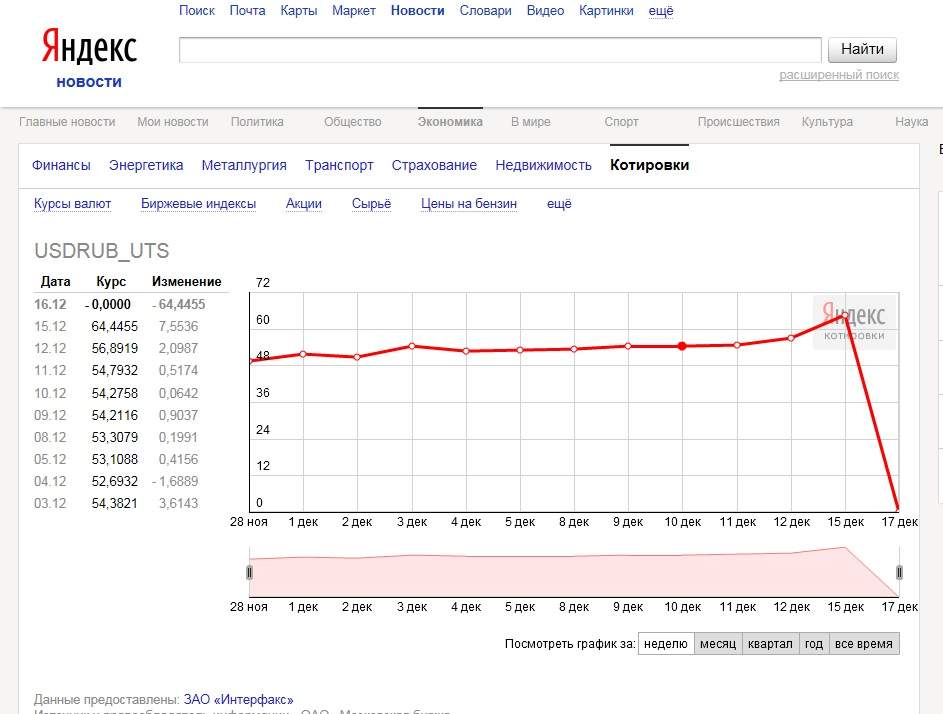Expand ещё under quotes subsections

[x=559, y=204]
